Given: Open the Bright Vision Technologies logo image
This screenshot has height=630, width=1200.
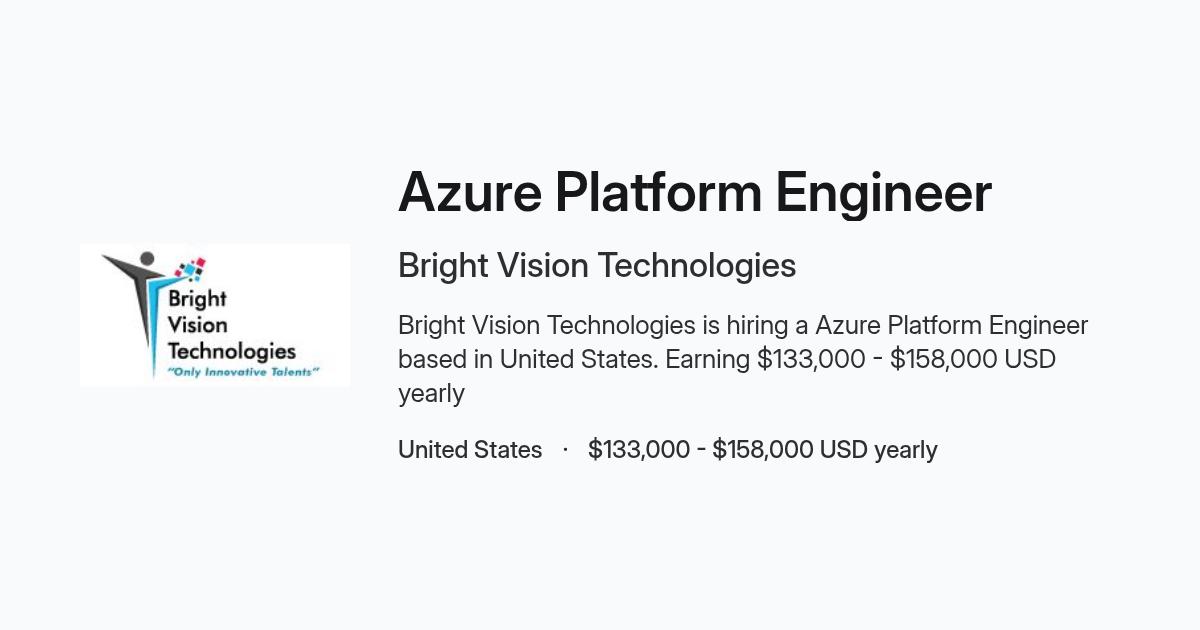Looking at the screenshot, I should pyautogui.click(x=215, y=315).
